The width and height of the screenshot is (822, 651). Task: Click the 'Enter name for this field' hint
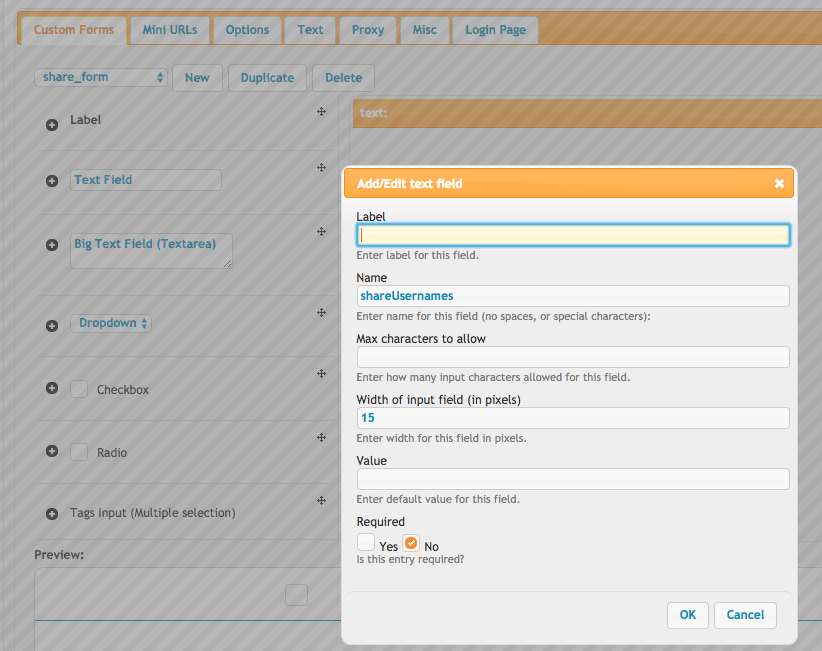(x=503, y=316)
